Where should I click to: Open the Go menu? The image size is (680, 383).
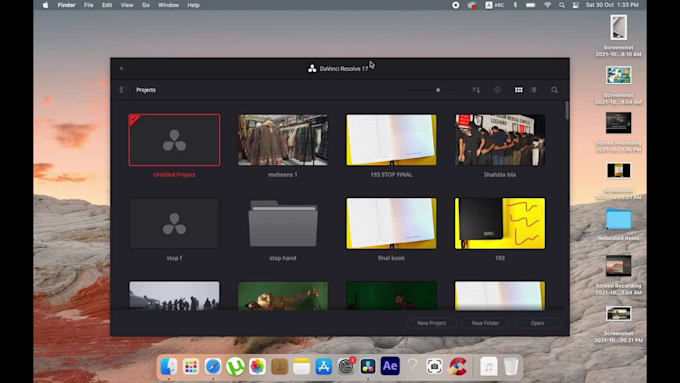tap(146, 5)
